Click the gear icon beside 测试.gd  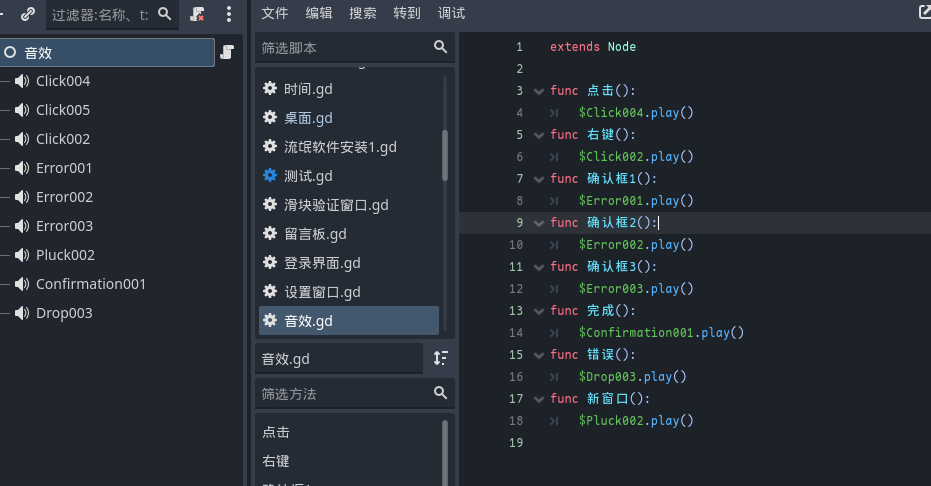point(269,175)
